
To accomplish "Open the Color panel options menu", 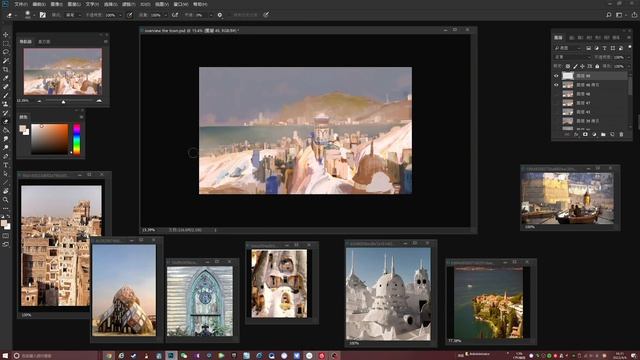I will (81, 117).
